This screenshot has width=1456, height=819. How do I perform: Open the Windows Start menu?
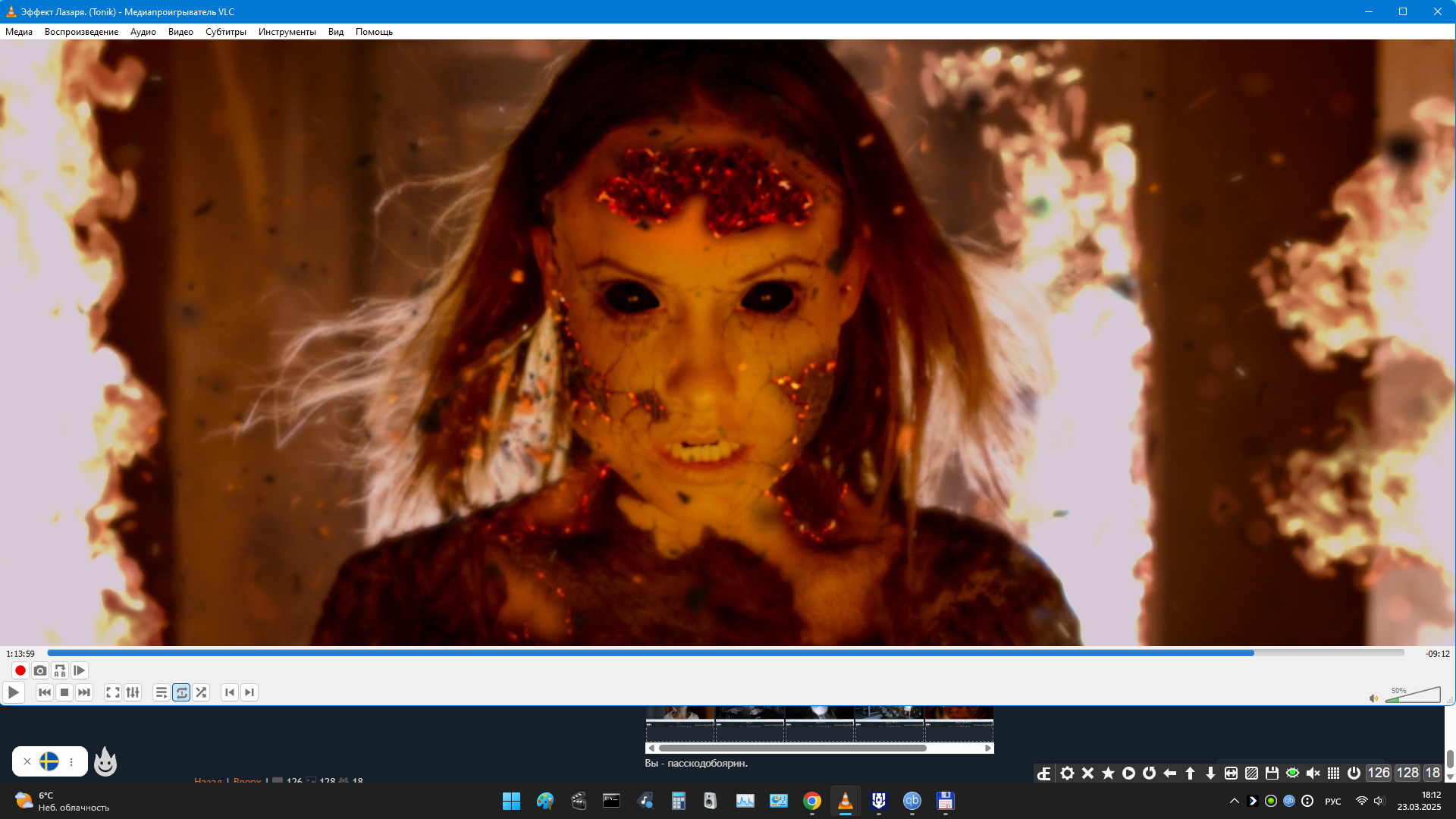click(x=512, y=801)
